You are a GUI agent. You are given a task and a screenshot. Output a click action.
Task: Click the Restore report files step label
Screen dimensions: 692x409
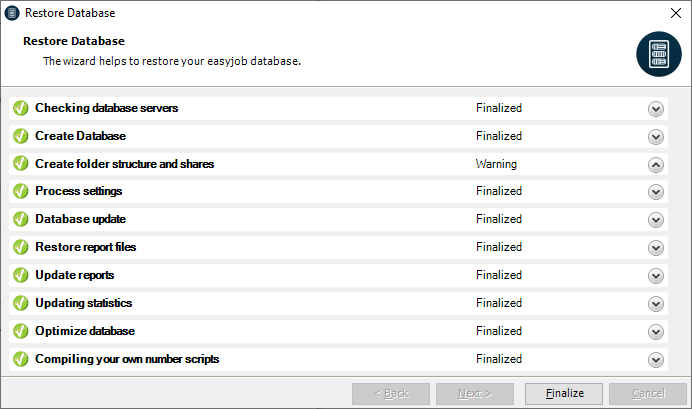85,247
